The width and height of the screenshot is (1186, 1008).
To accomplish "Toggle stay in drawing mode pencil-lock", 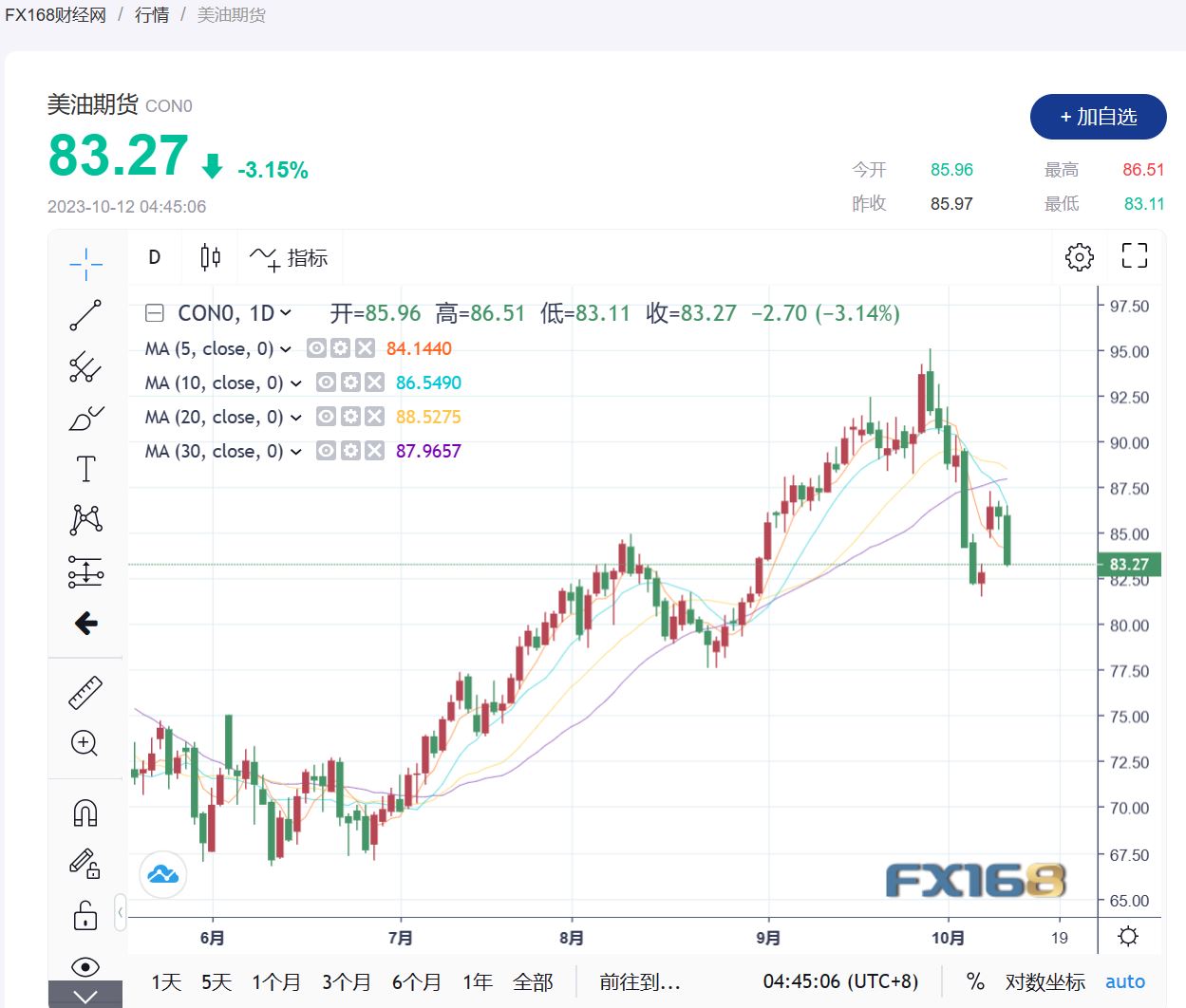I will point(85,864).
